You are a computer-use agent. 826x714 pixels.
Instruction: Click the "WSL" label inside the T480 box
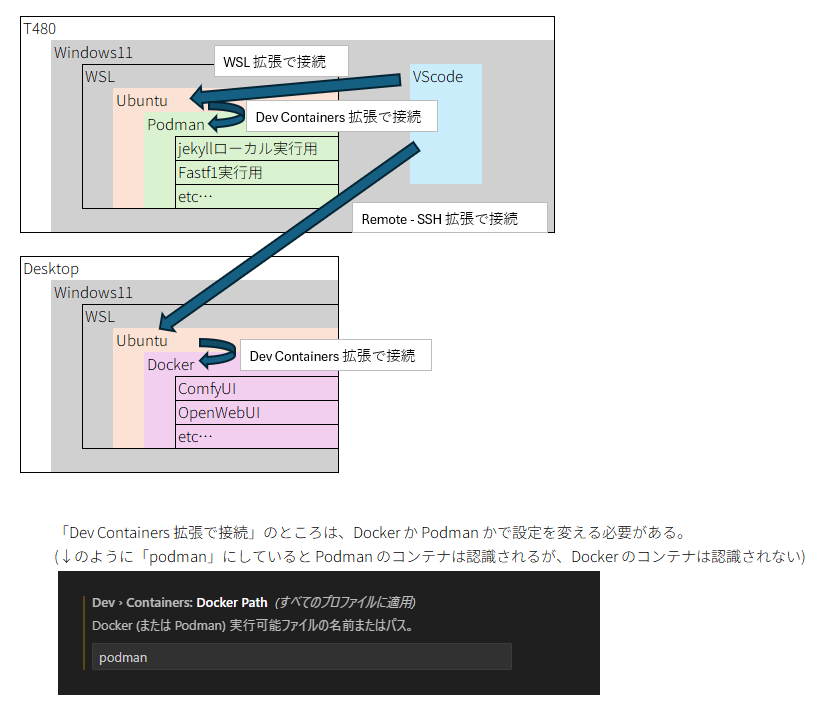click(100, 77)
